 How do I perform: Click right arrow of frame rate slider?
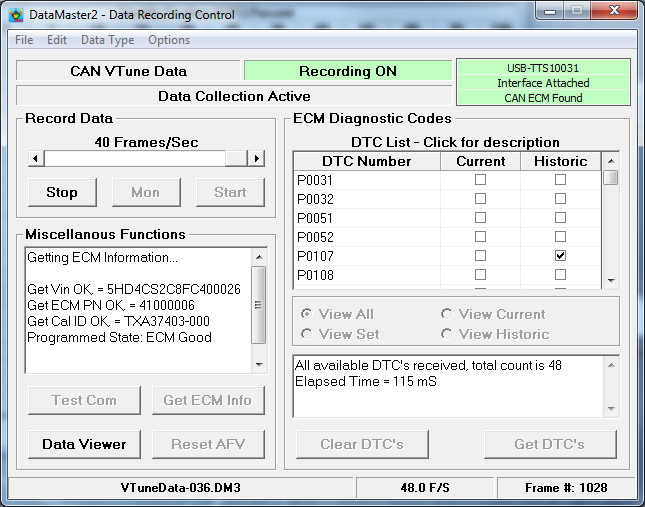(257, 159)
